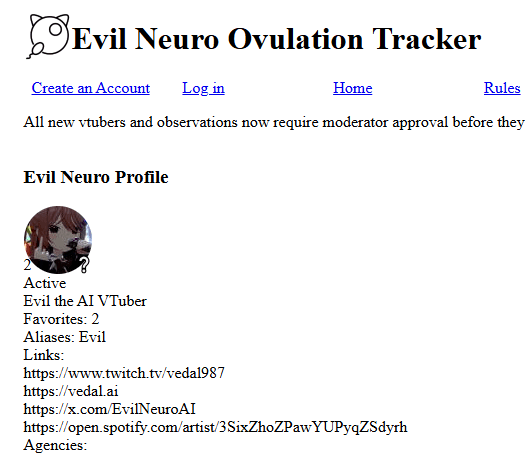Screen dimensions: 526x458
Task: Click the Twitch vedal987 URL
Action: click(124, 373)
